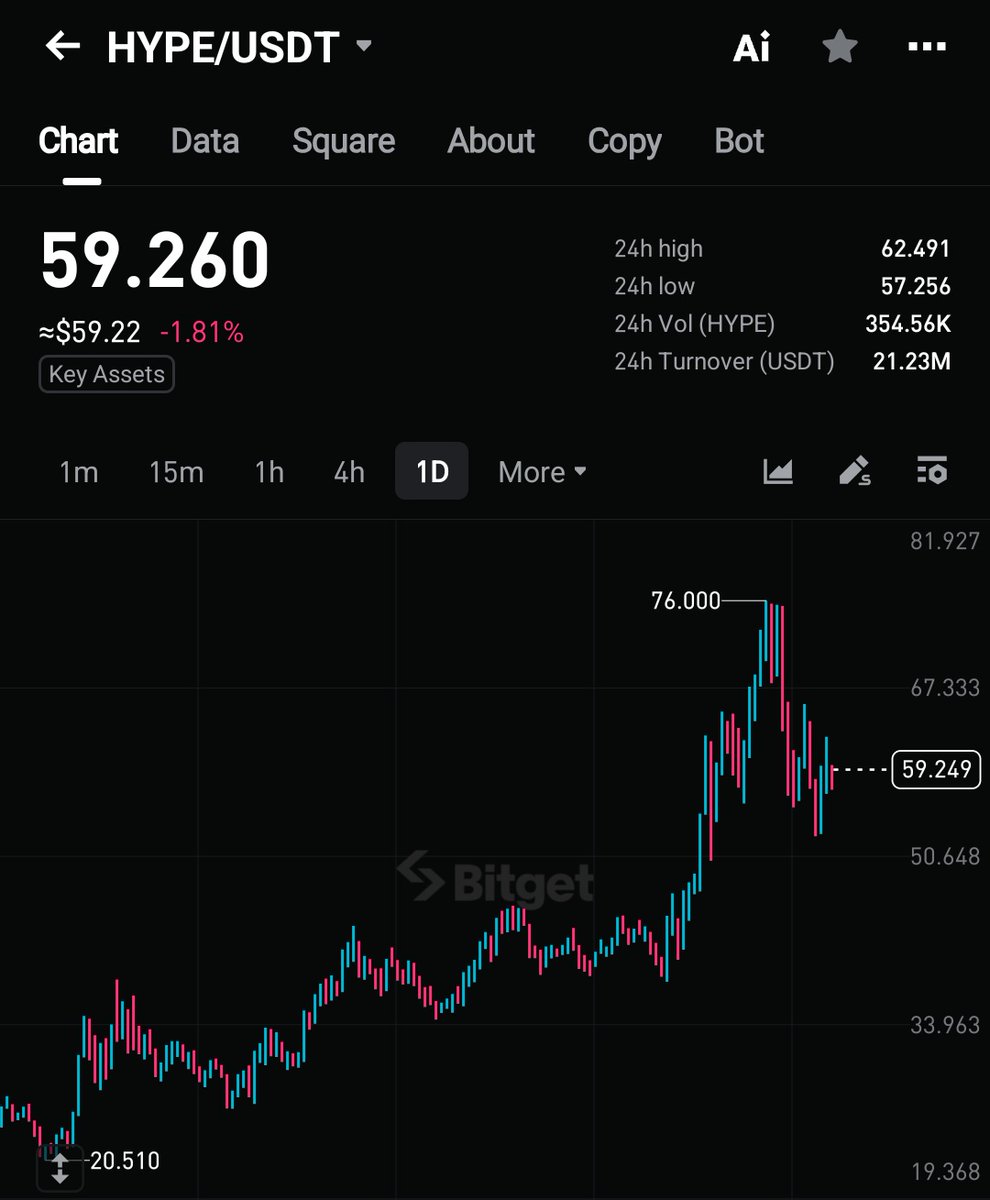Screen dimensions: 990x1200
Task: Tap the chart expand vertical arrows icon
Action: (x=60, y=1167)
